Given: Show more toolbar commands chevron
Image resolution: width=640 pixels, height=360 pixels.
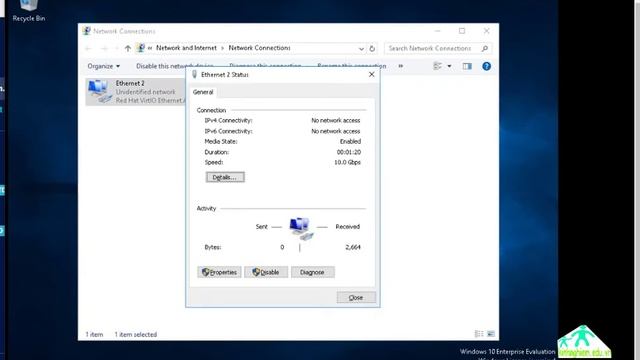Looking at the screenshot, I should pos(401,66).
